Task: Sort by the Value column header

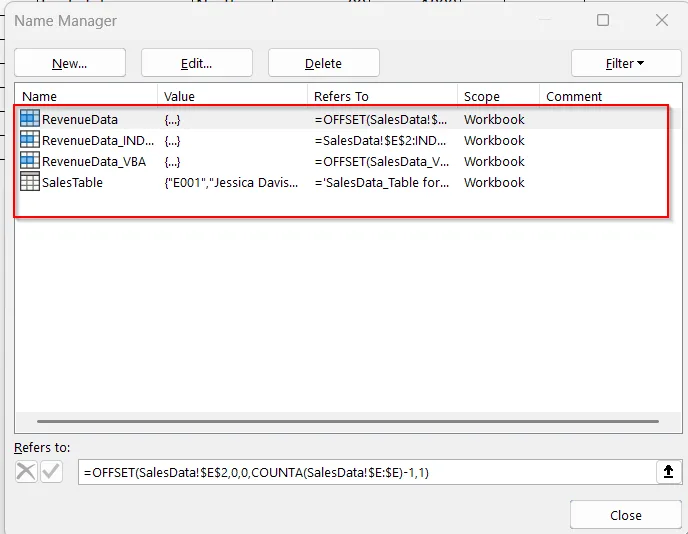Action: click(x=233, y=96)
